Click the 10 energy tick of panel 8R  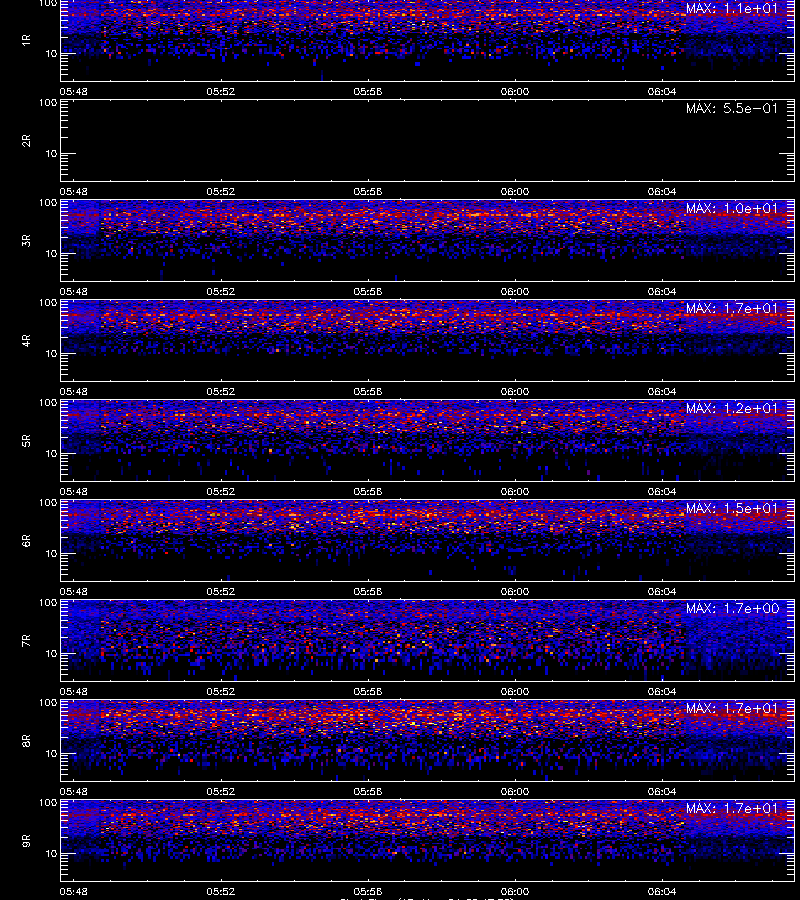tap(51, 754)
